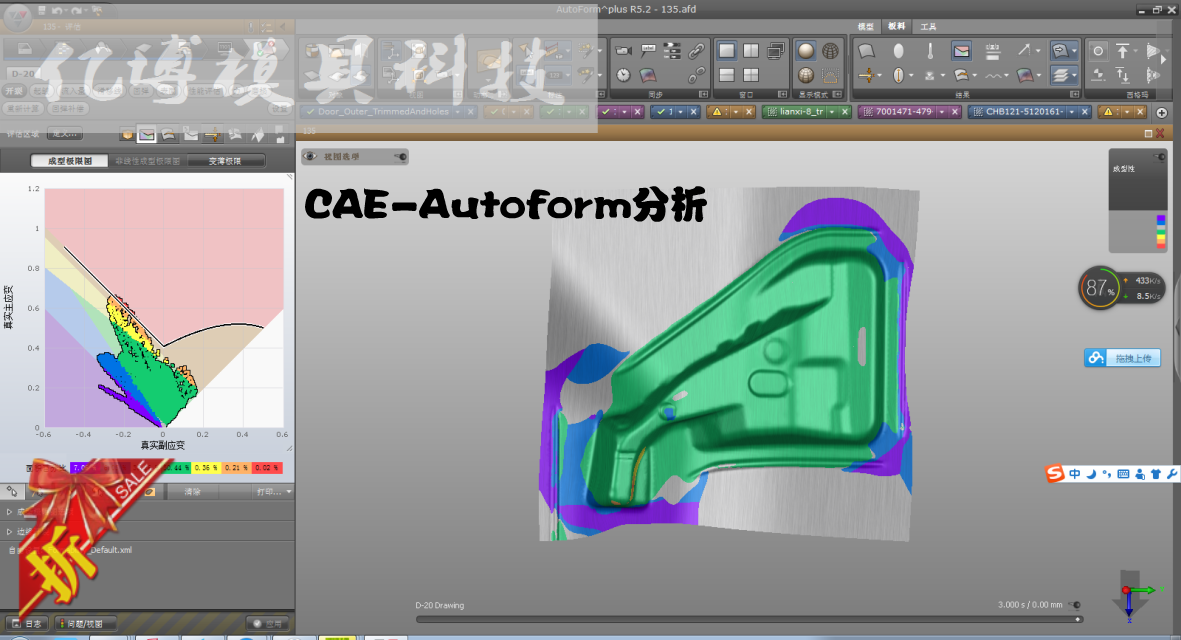Screen dimensions: 1181x640
Task: Select the 非线性成型极限图 option
Action: click(147, 160)
